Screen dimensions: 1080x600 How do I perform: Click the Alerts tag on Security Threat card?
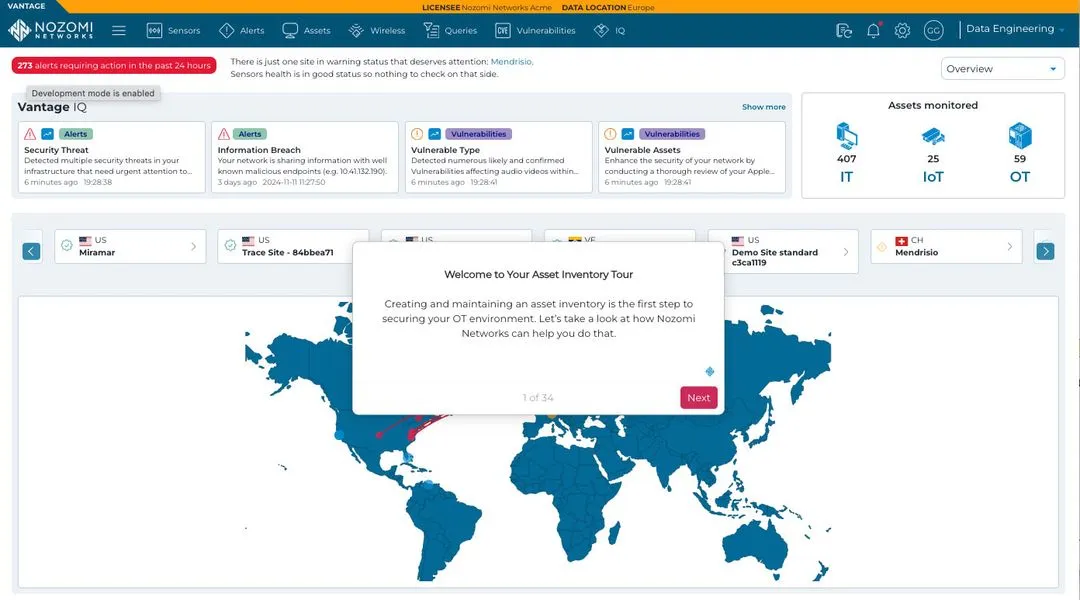(75, 134)
